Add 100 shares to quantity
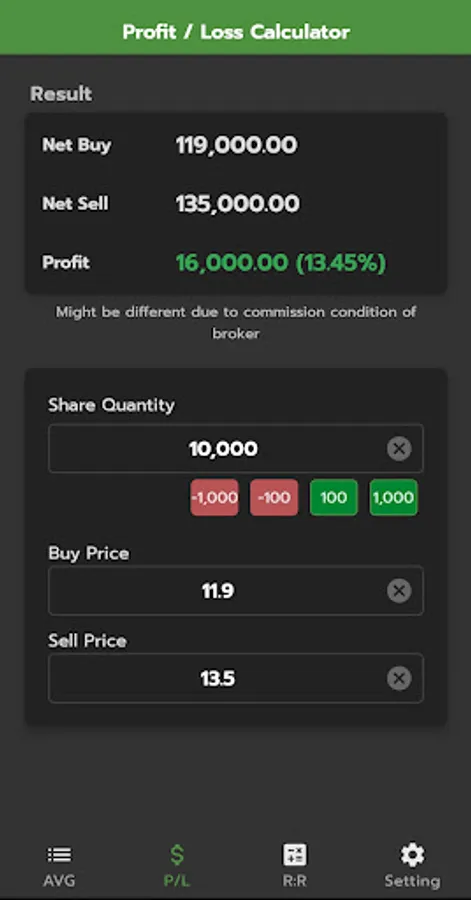This screenshot has width=471, height=900. click(x=334, y=497)
